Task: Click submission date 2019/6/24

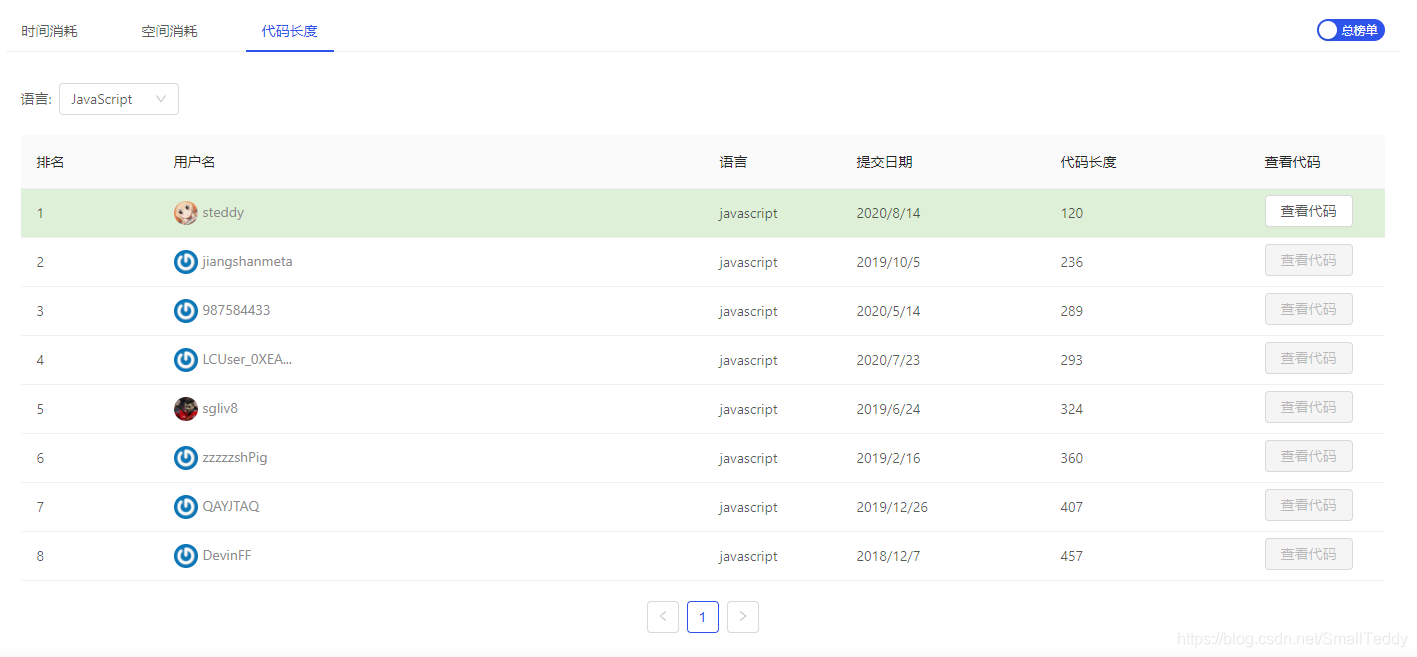Action: 888,410
